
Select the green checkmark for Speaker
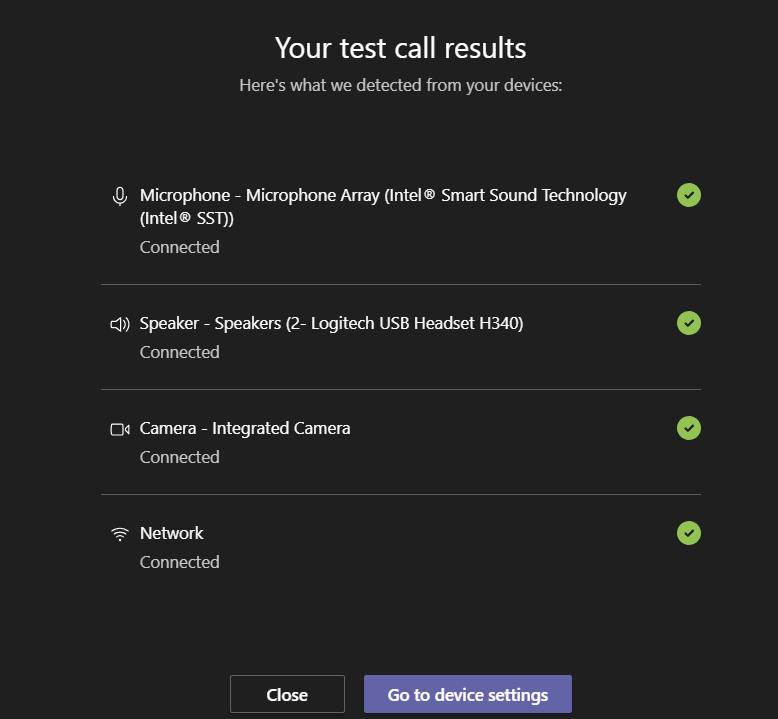pyautogui.click(x=689, y=323)
